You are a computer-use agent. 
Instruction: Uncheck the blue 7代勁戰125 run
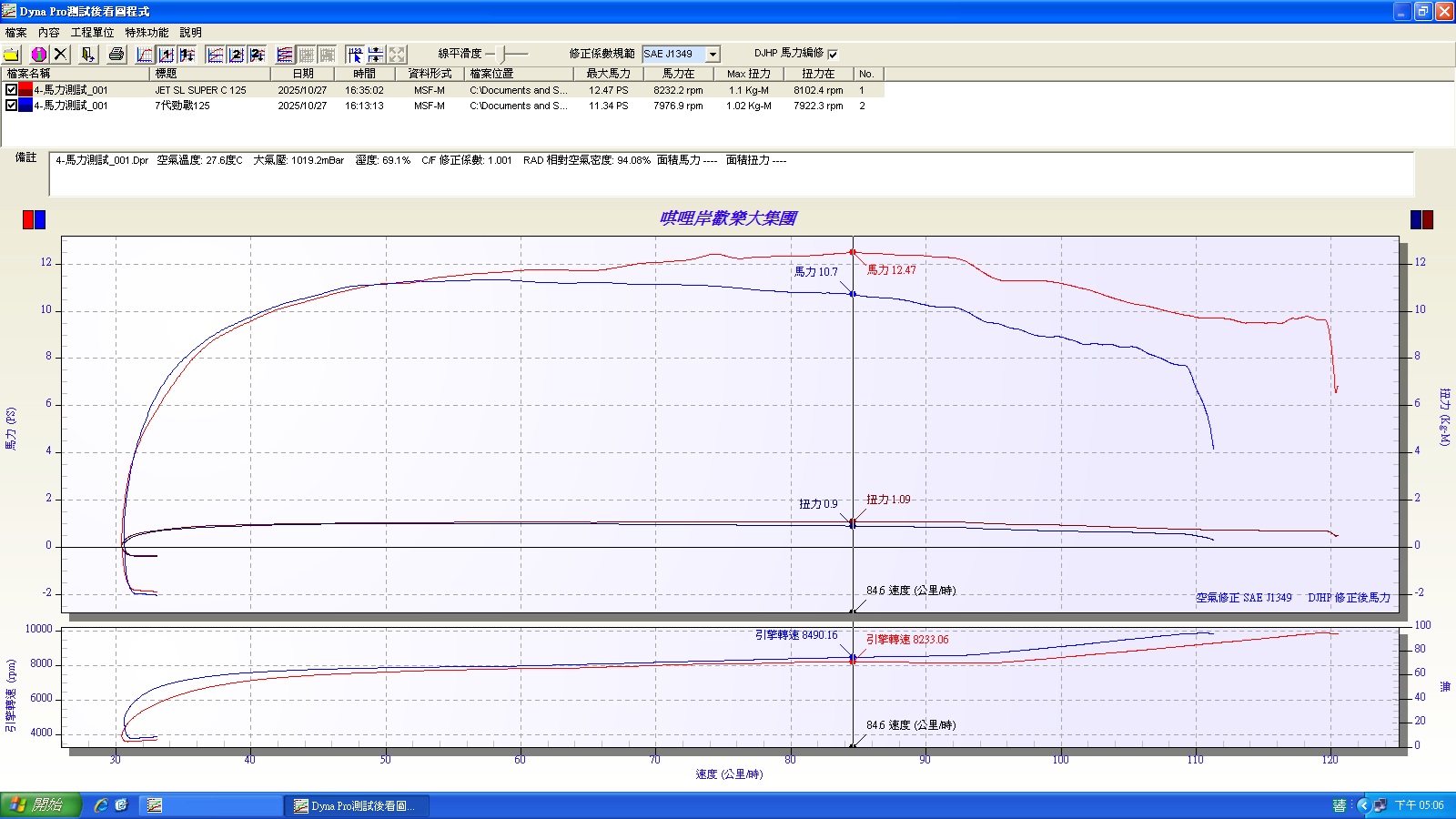(11, 106)
